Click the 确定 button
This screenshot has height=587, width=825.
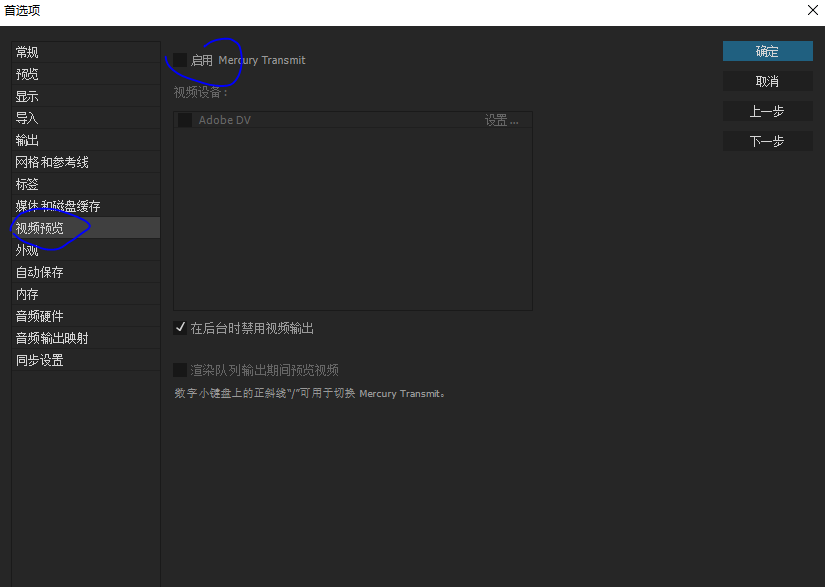coord(768,51)
